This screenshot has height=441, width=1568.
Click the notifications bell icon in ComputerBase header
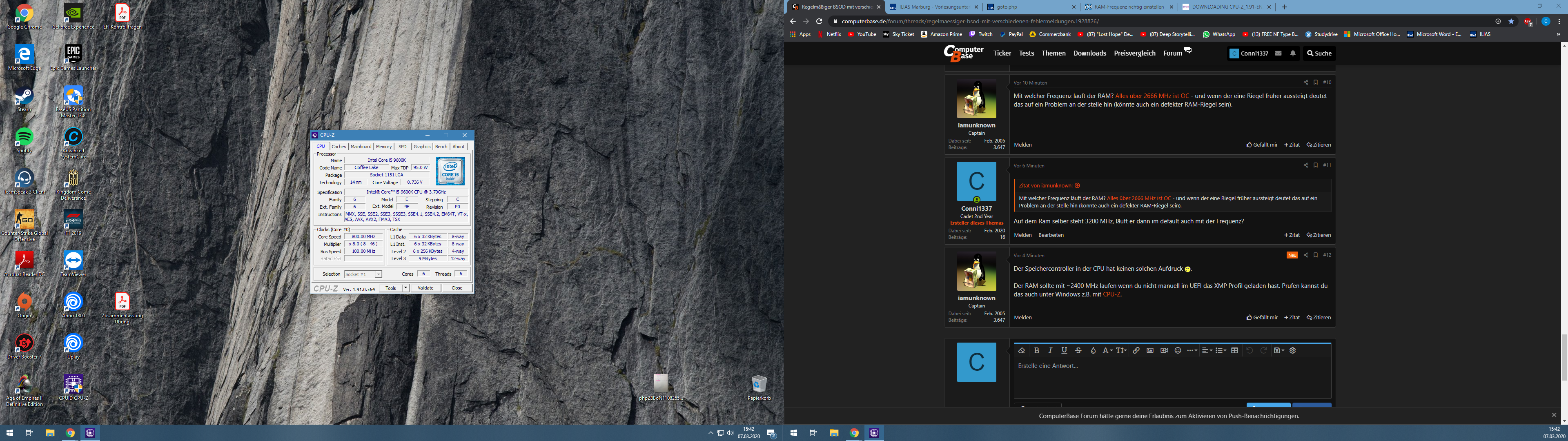point(1293,53)
